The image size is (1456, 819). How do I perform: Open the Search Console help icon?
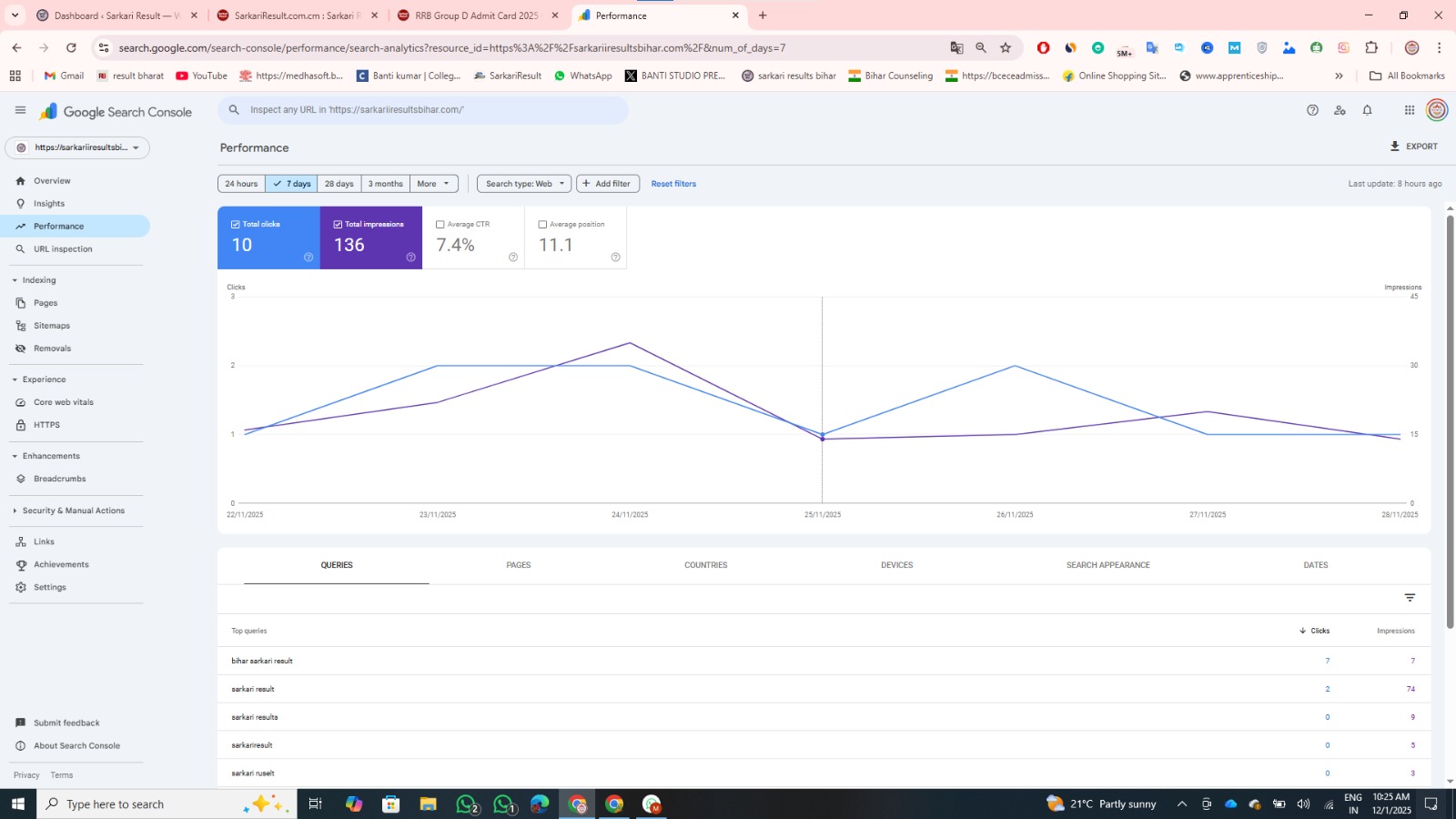1312,110
